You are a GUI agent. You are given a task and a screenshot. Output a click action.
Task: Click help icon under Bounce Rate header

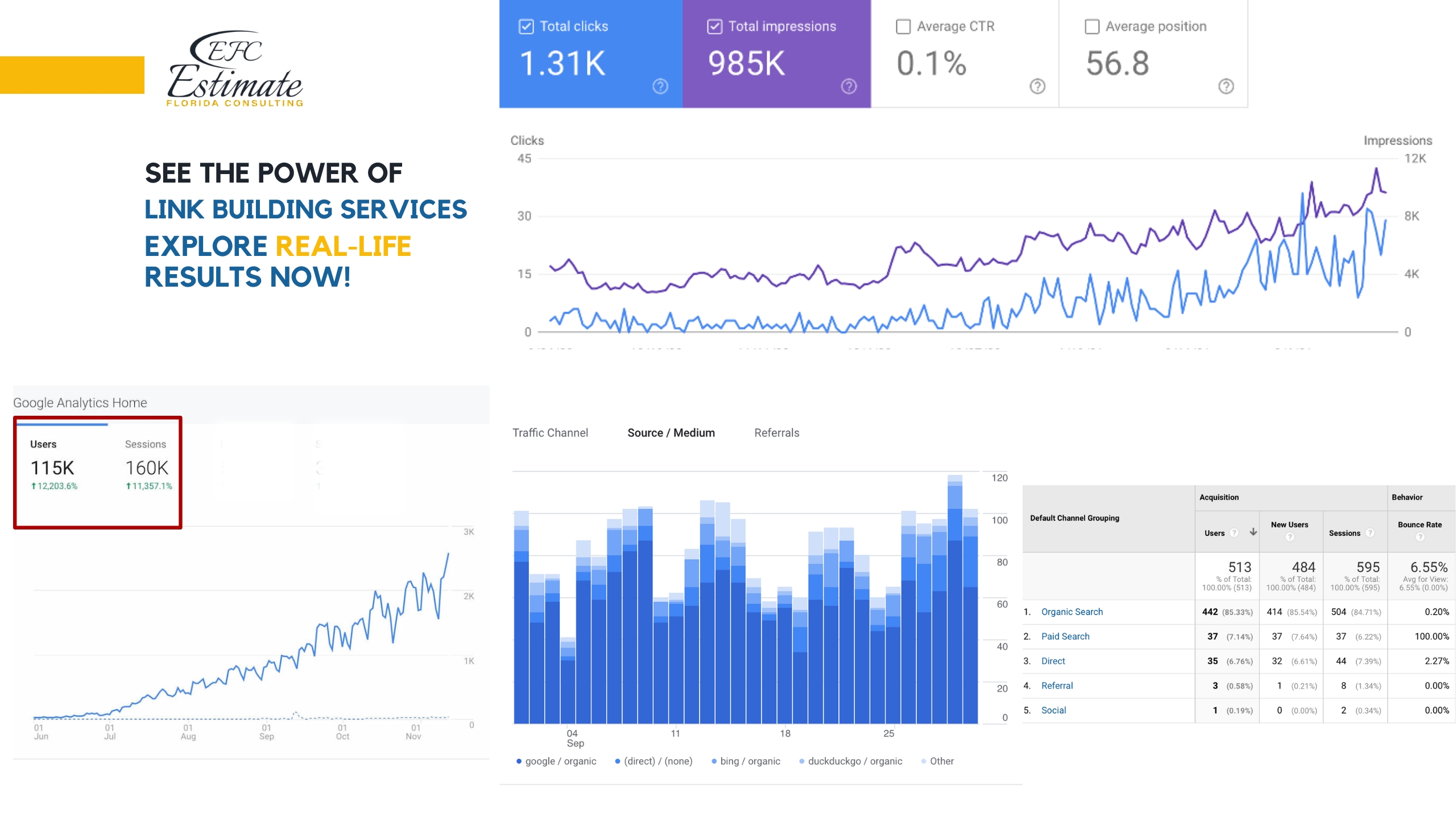(1420, 537)
